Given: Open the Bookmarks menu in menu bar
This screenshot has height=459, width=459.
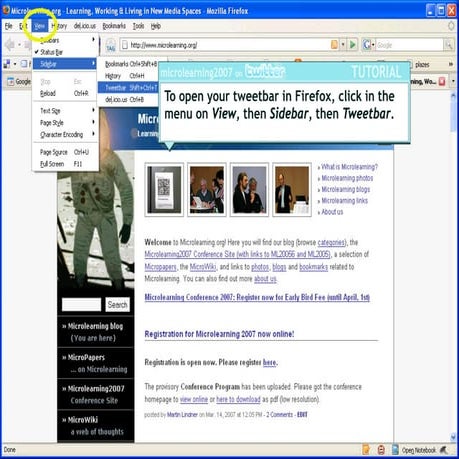Looking at the screenshot, I should (x=114, y=26).
